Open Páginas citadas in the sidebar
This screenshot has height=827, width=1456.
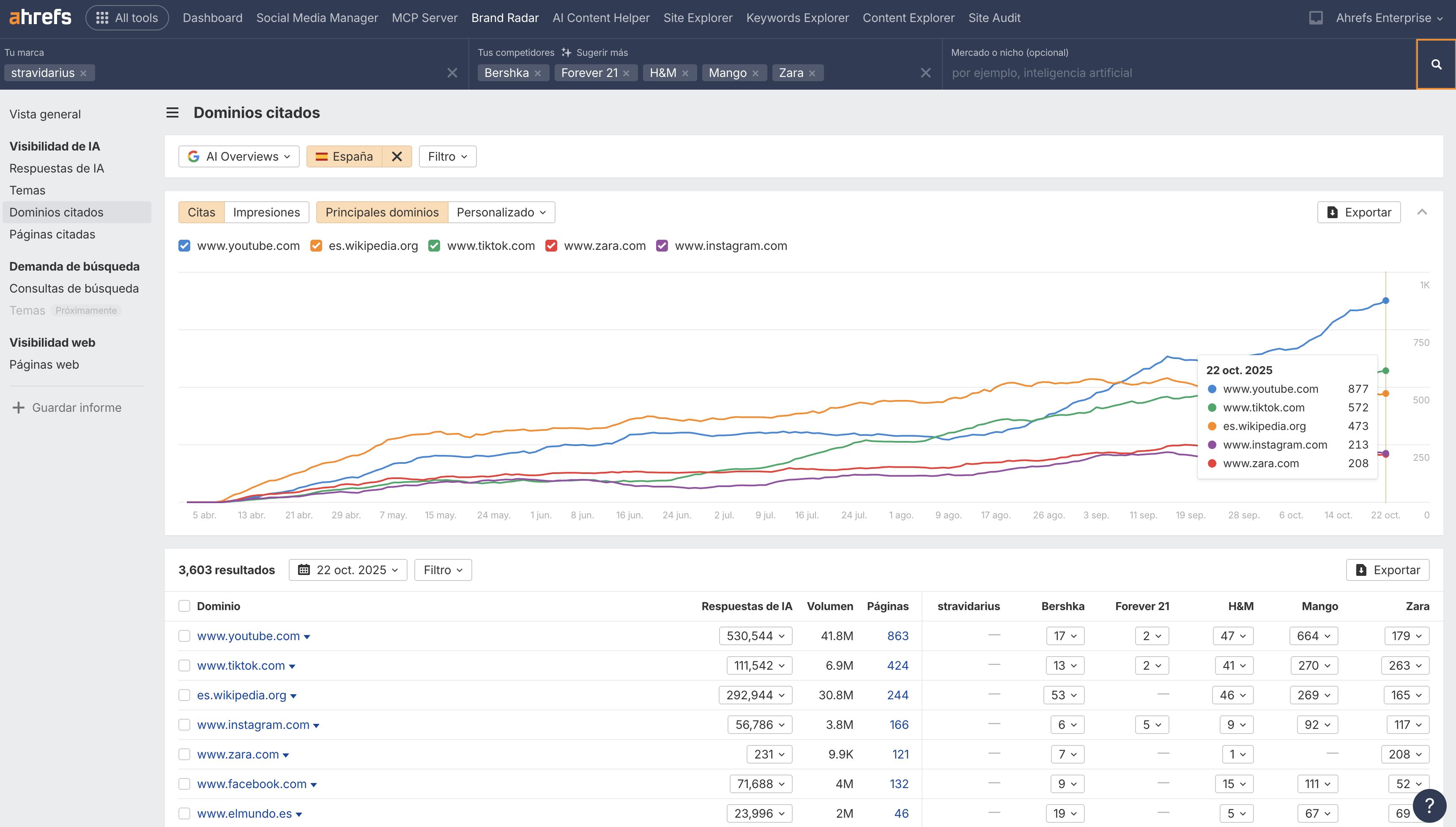pyautogui.click(x=52, y=234)
